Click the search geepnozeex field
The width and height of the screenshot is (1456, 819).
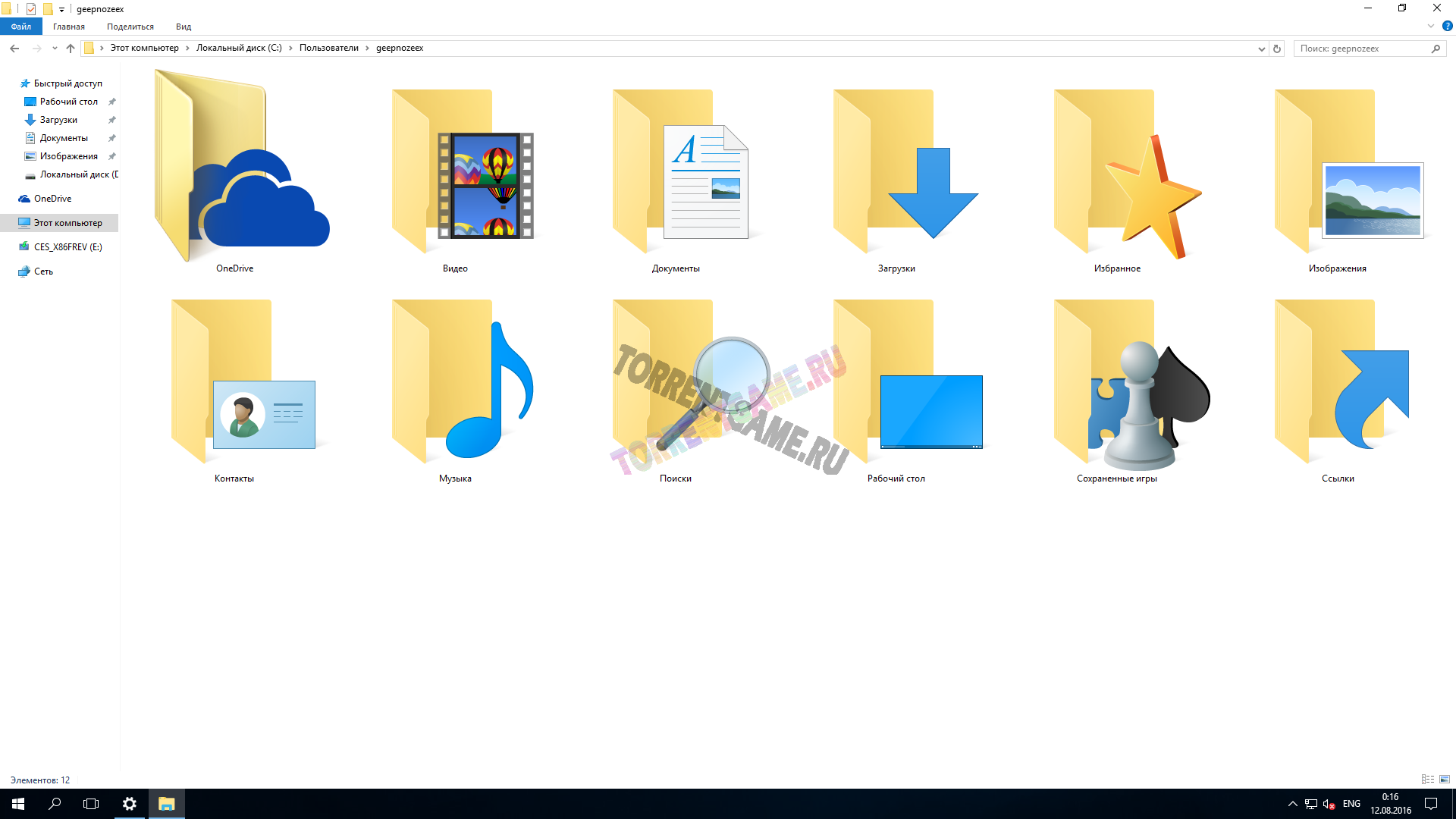1361,49
